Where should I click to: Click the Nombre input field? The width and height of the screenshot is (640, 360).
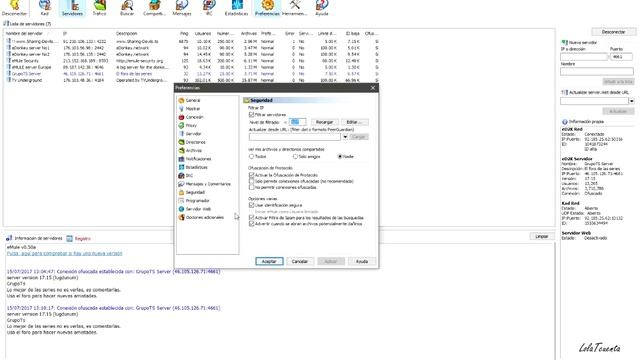pyautogui.click(x=597, y=72)
